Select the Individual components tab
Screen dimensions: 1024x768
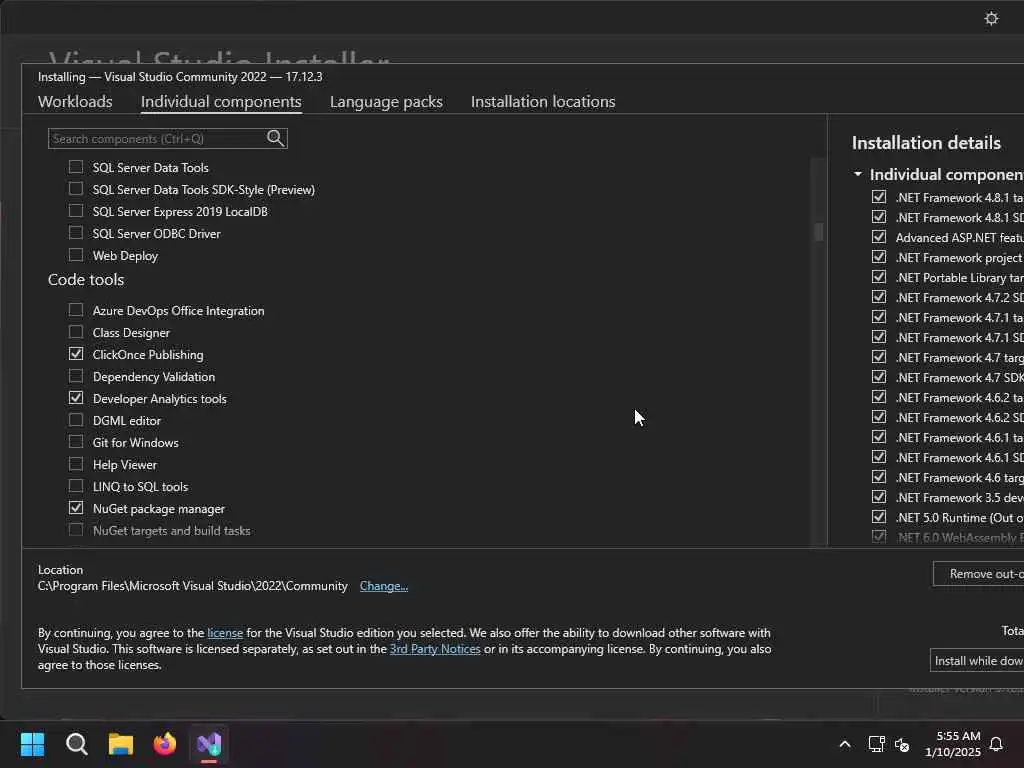221,102
